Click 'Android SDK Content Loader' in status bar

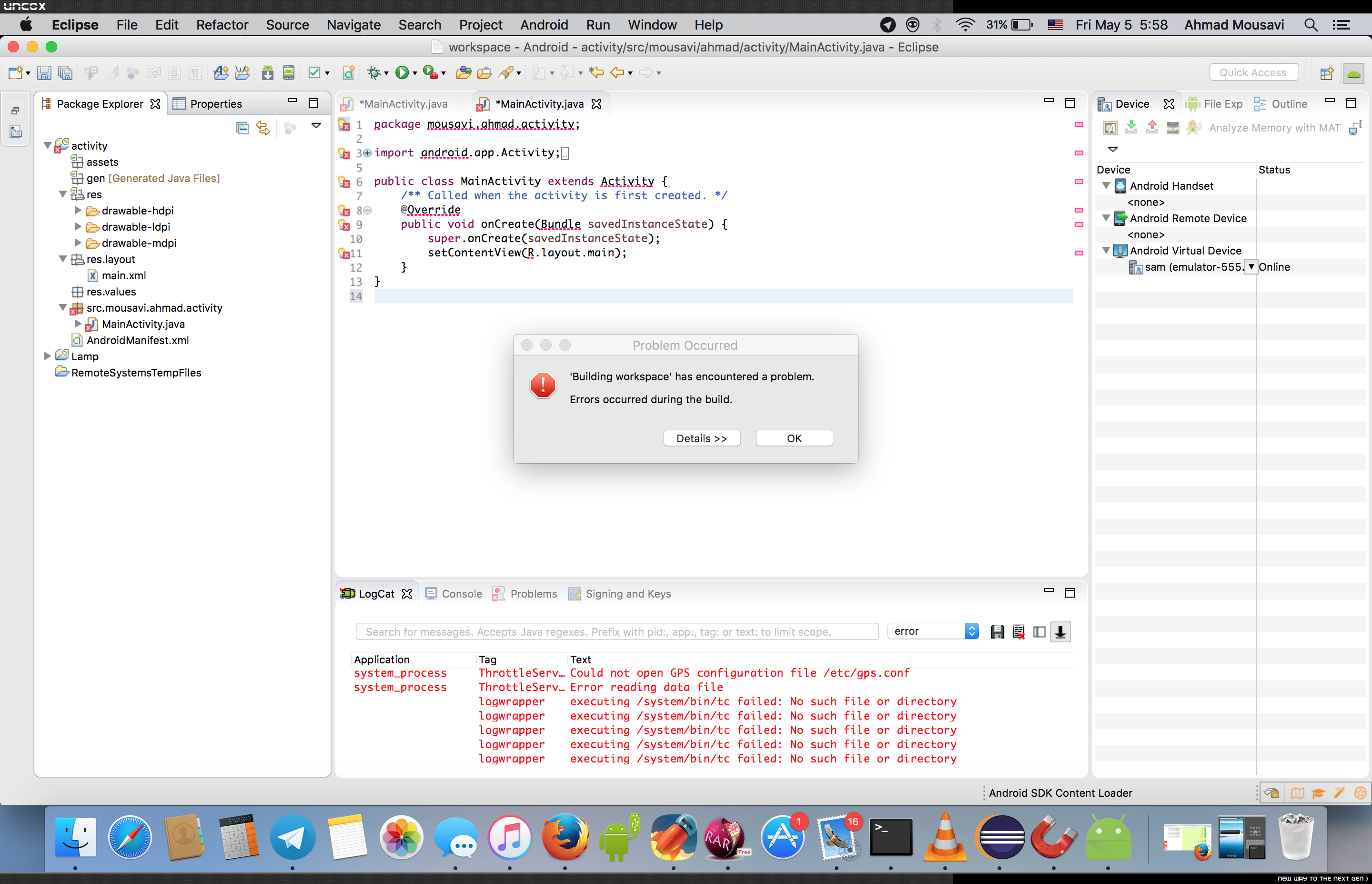tap(1060, 793)
